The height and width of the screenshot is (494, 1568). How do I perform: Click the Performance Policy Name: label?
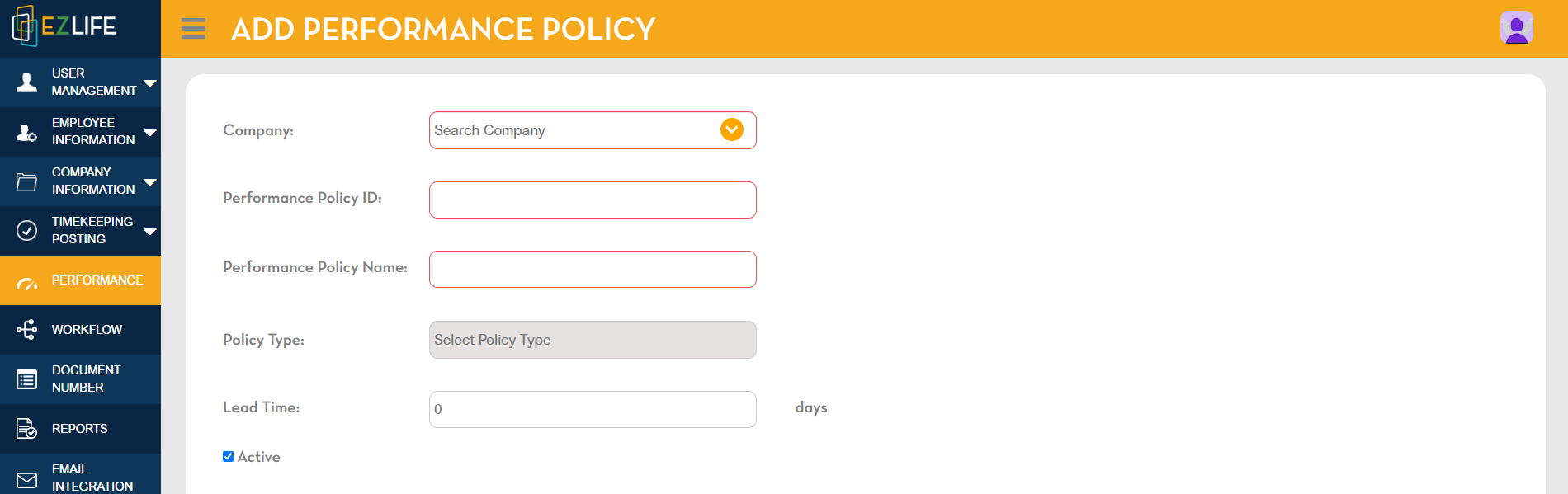click(315, 267)
